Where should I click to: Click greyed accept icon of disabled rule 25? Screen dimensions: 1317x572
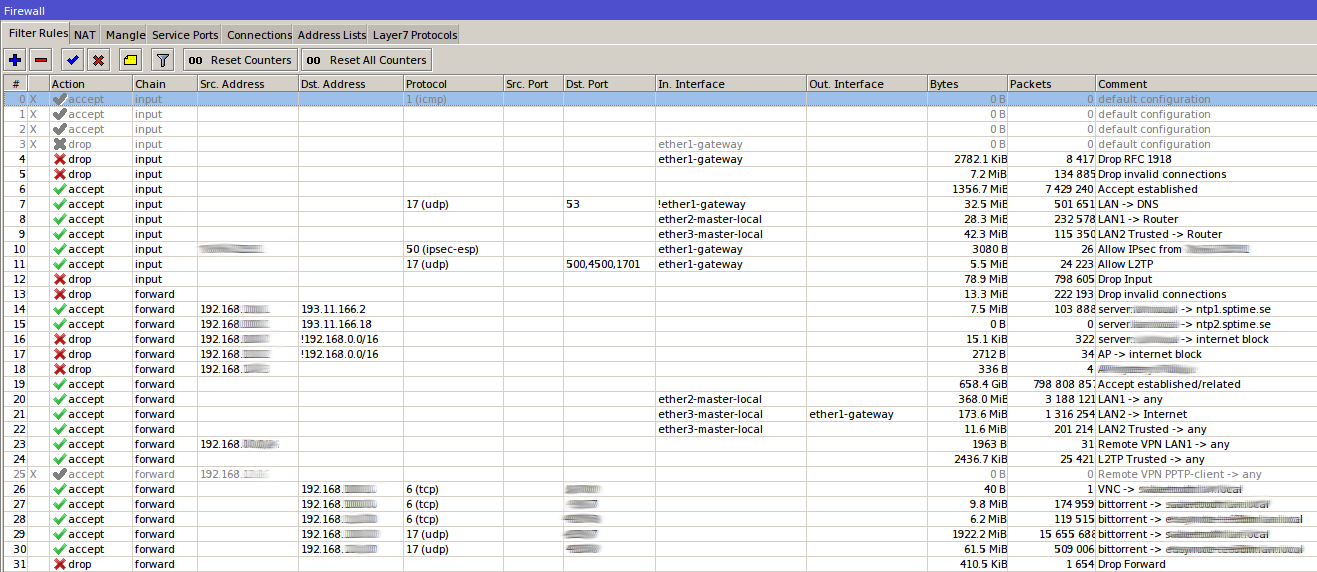coord(60,474)
